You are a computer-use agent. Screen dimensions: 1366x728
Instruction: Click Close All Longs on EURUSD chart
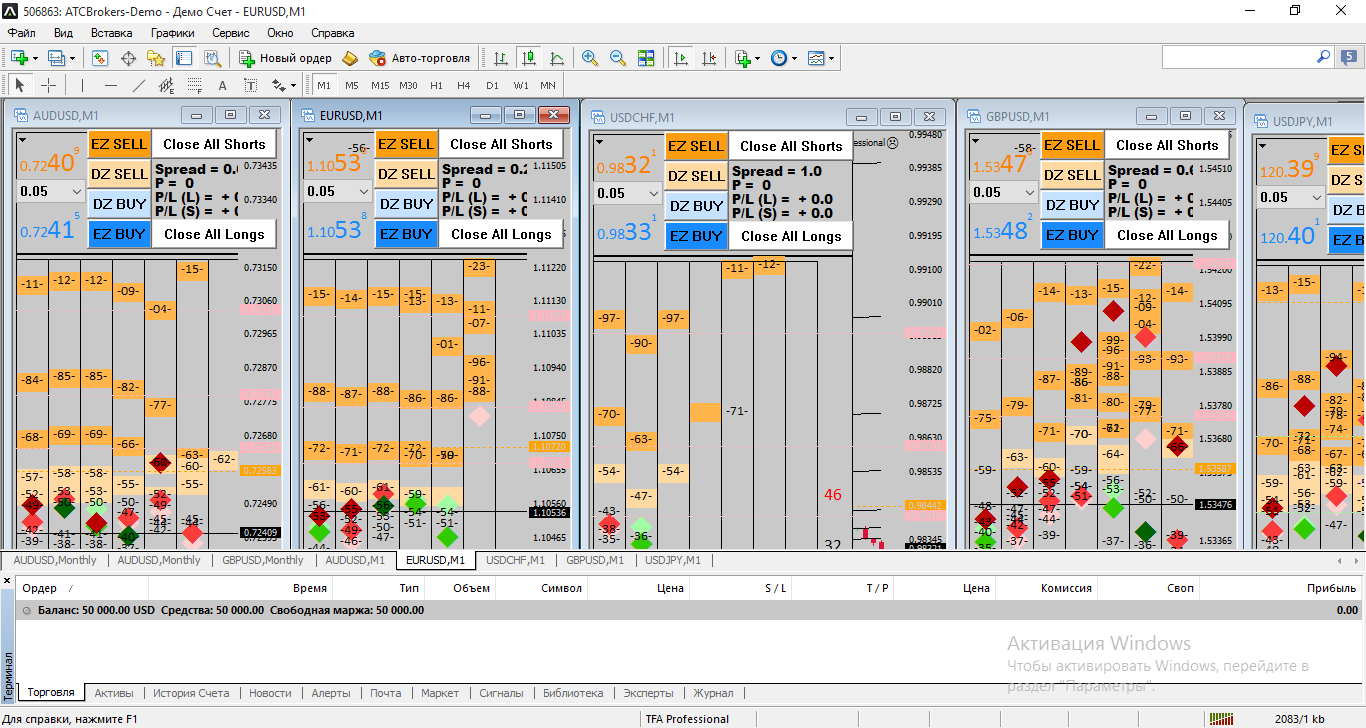coord(501,234)
